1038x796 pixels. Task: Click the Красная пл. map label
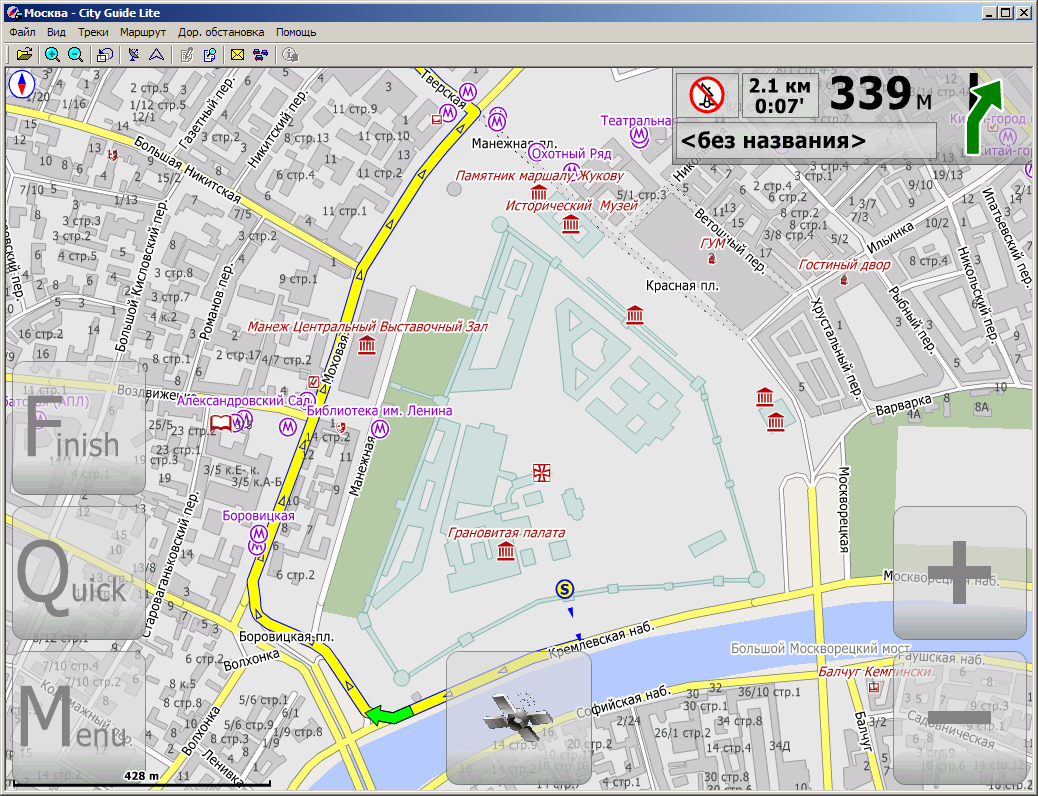(682, 286)
